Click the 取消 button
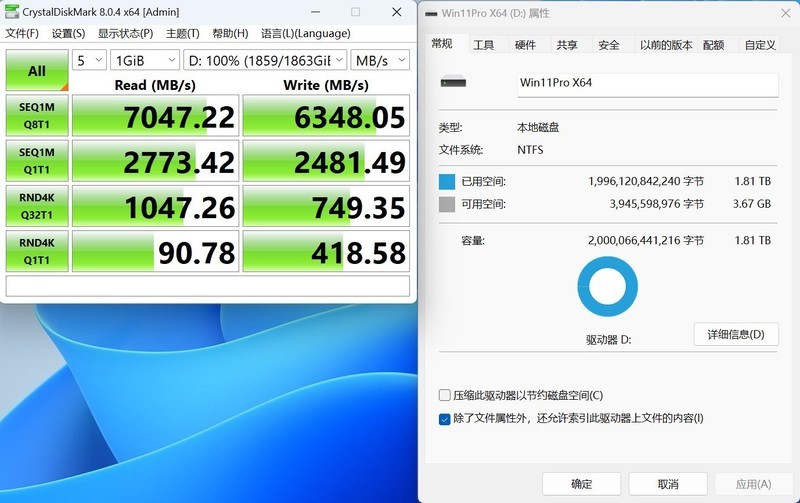This screenshot has height=503, width=800. 668,484
